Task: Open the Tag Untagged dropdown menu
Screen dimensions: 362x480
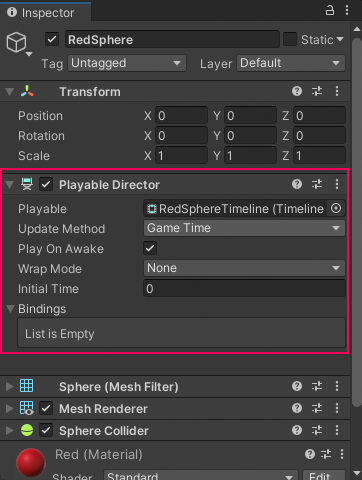Action: click(127, 63)
